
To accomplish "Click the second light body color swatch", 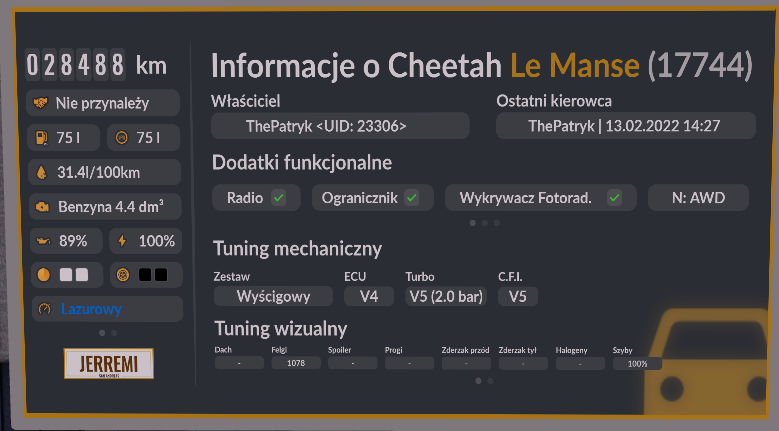I will [x=82, y=275].
